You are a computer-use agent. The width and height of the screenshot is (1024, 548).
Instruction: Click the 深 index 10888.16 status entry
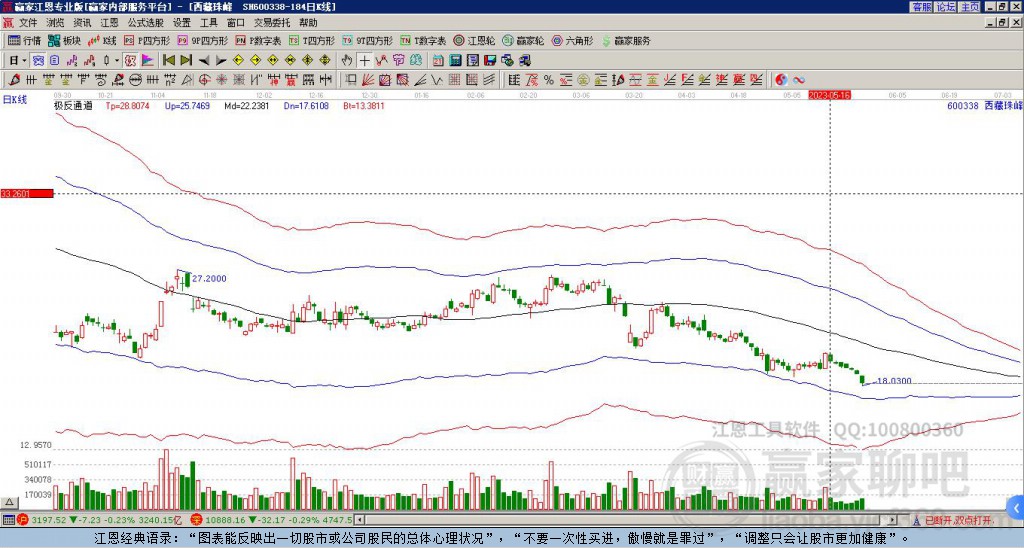pos(271,521)
